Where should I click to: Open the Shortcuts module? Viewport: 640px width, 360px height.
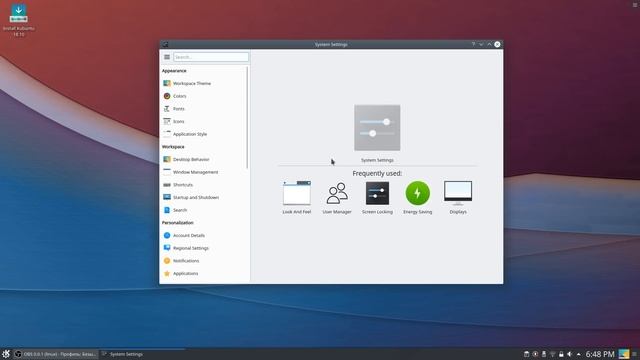click(x=204, y=184)
